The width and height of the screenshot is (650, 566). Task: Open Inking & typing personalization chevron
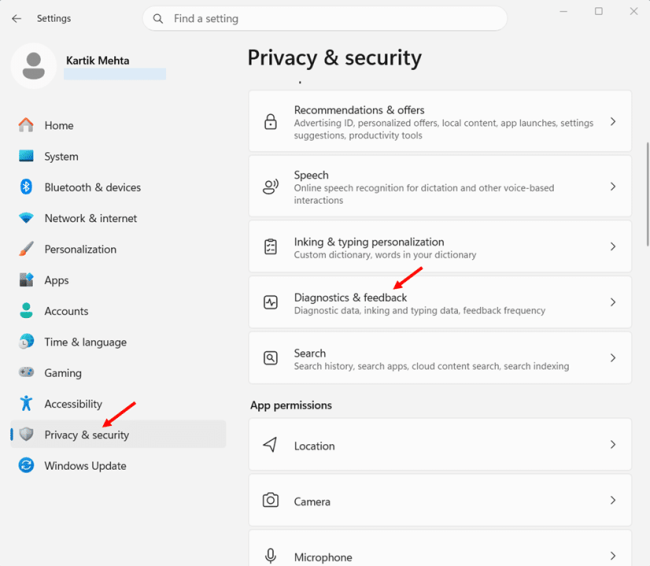[613, 247]
